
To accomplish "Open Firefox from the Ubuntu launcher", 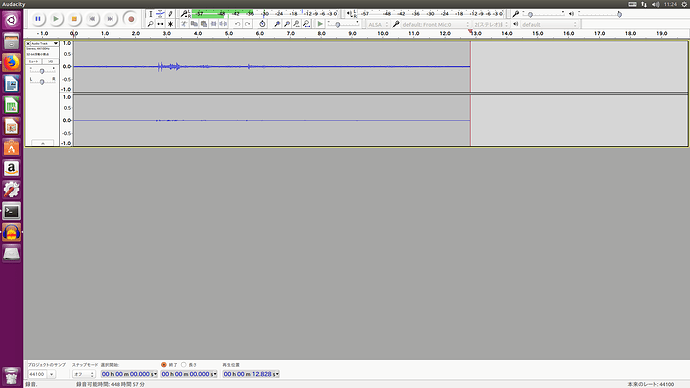I will pyautogui.click(x=11, y=63).
